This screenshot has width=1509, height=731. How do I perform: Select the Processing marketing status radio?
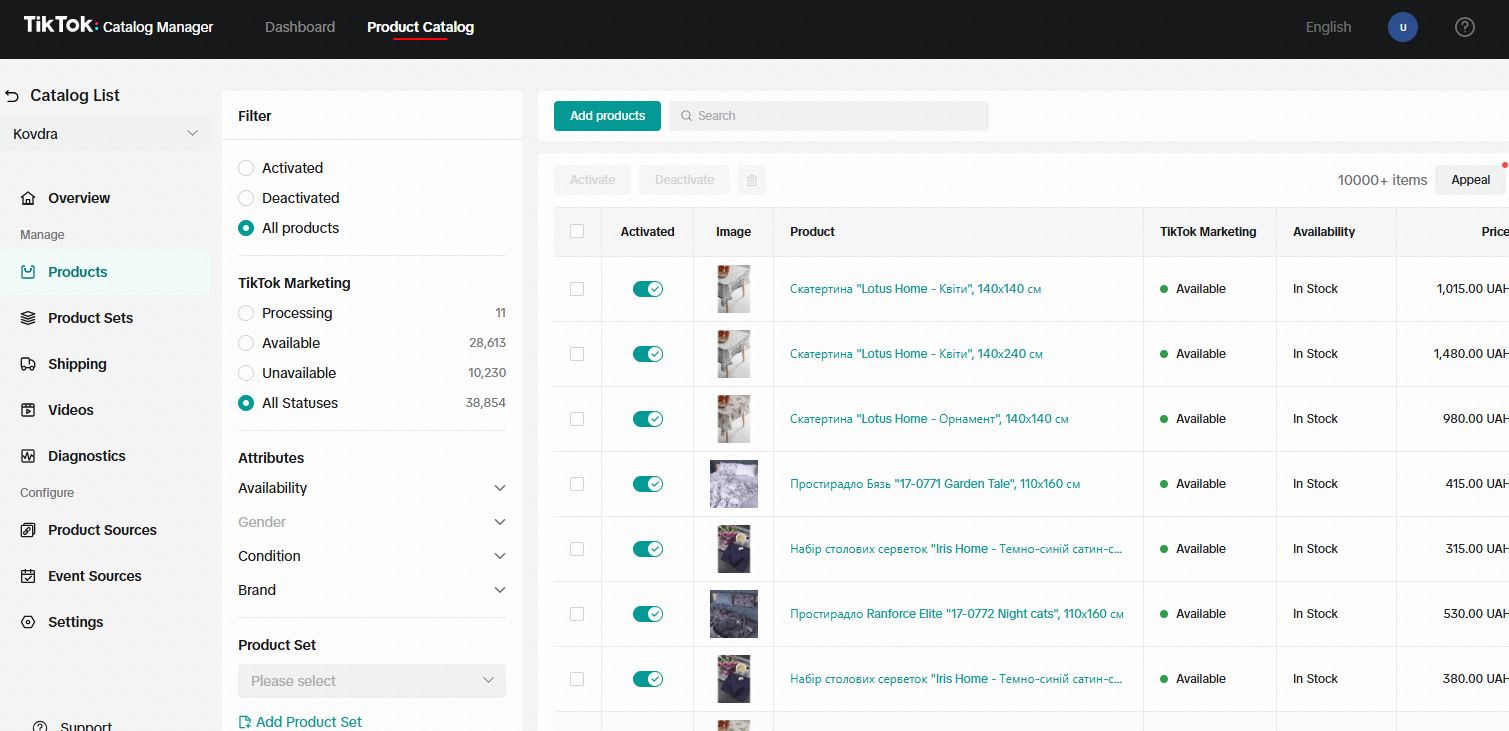(x=246, y=313)
